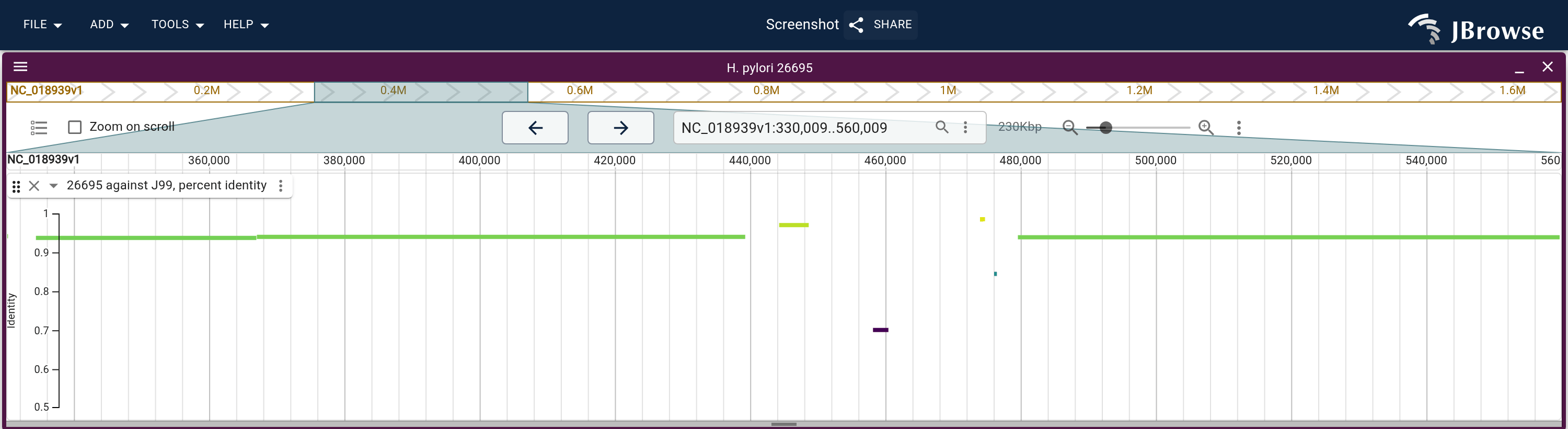Viewport: 1568px width, 429px height.
Task: Open the HELP menu
Action: [247, 25]
